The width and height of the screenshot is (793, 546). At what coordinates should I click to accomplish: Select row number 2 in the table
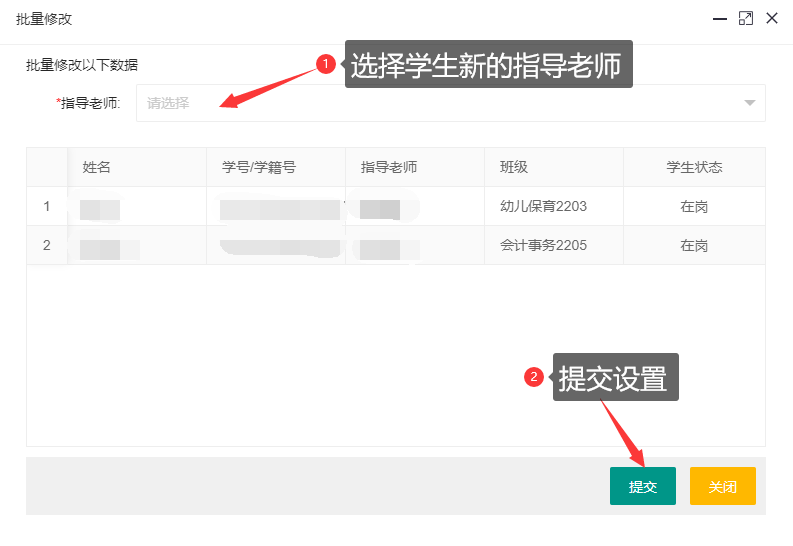point(46,245)
